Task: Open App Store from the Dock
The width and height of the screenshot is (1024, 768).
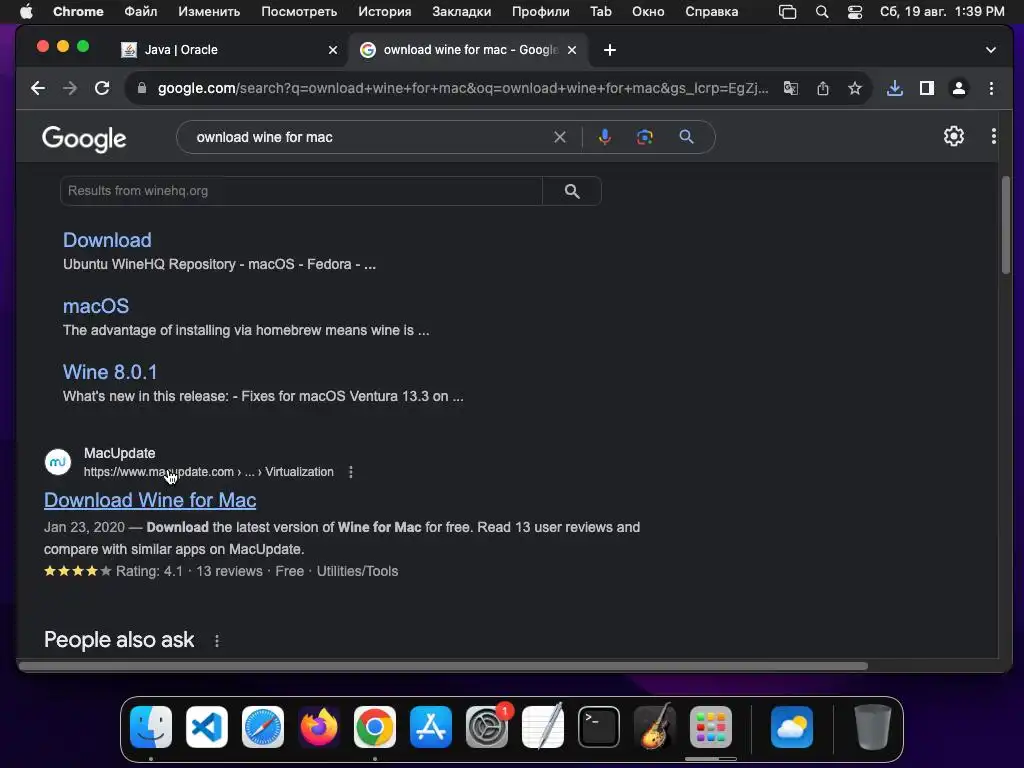Action: tap(431, 727)
